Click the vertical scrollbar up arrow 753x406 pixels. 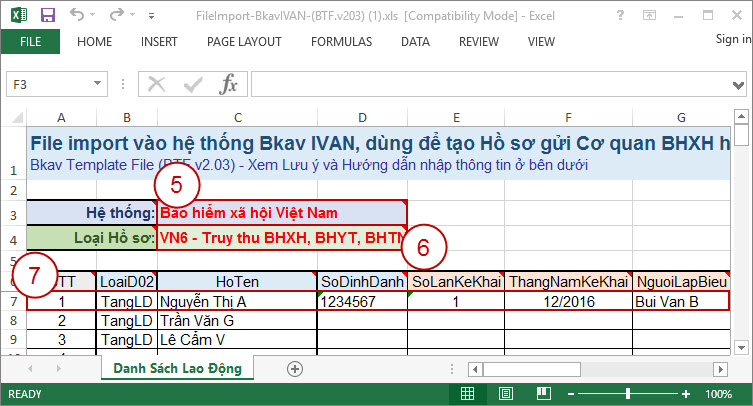click(741, 117)
